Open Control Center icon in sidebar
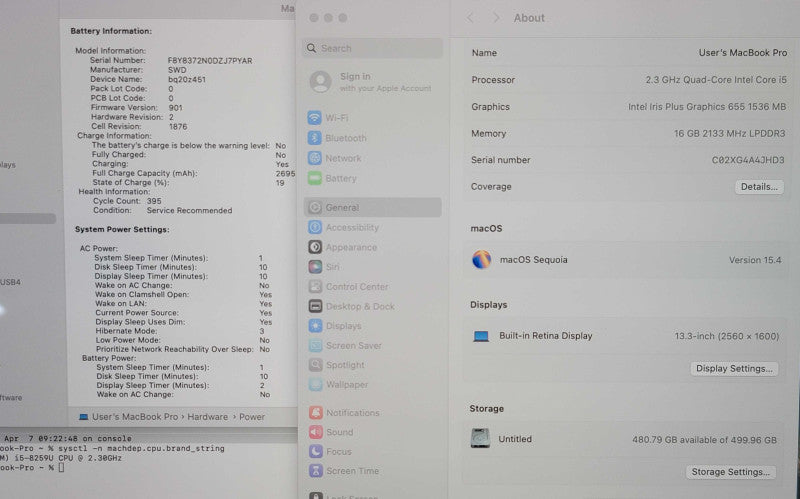Image resolution: width=800 pixels, height=499 pixels. click(x=315, y=286)
